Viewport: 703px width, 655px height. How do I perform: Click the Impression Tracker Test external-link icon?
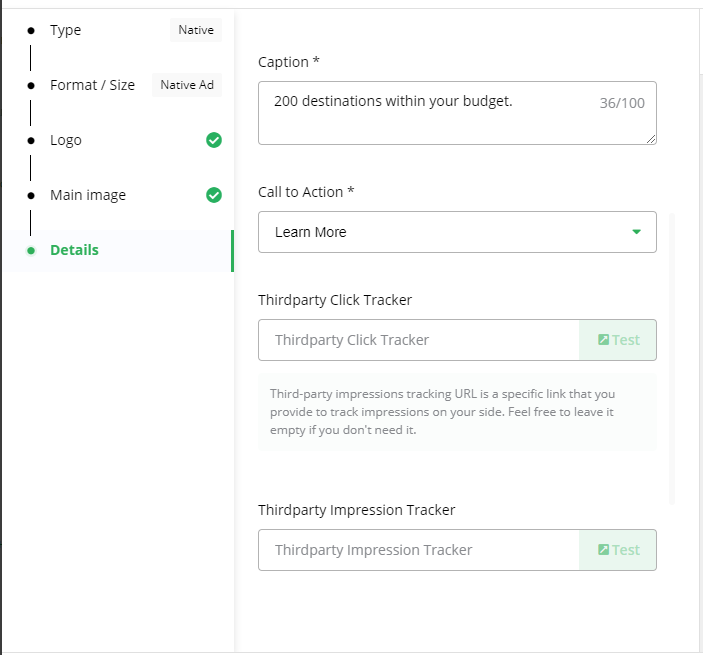603,549
